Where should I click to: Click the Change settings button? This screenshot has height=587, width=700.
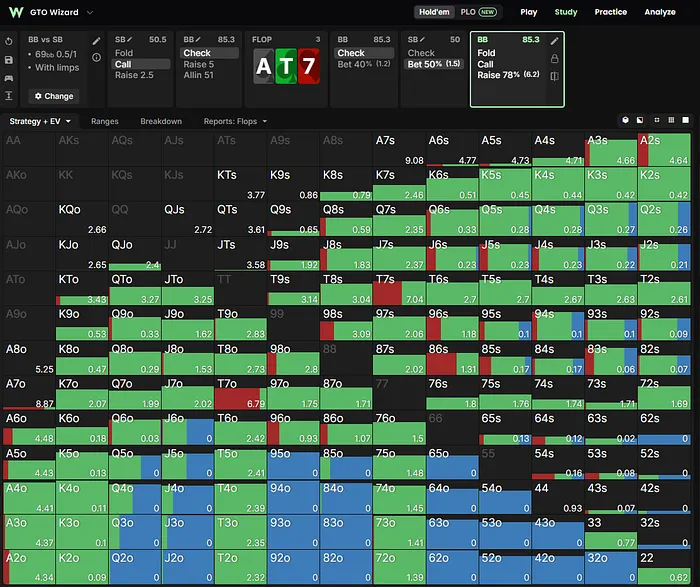(x=54, y=96)
